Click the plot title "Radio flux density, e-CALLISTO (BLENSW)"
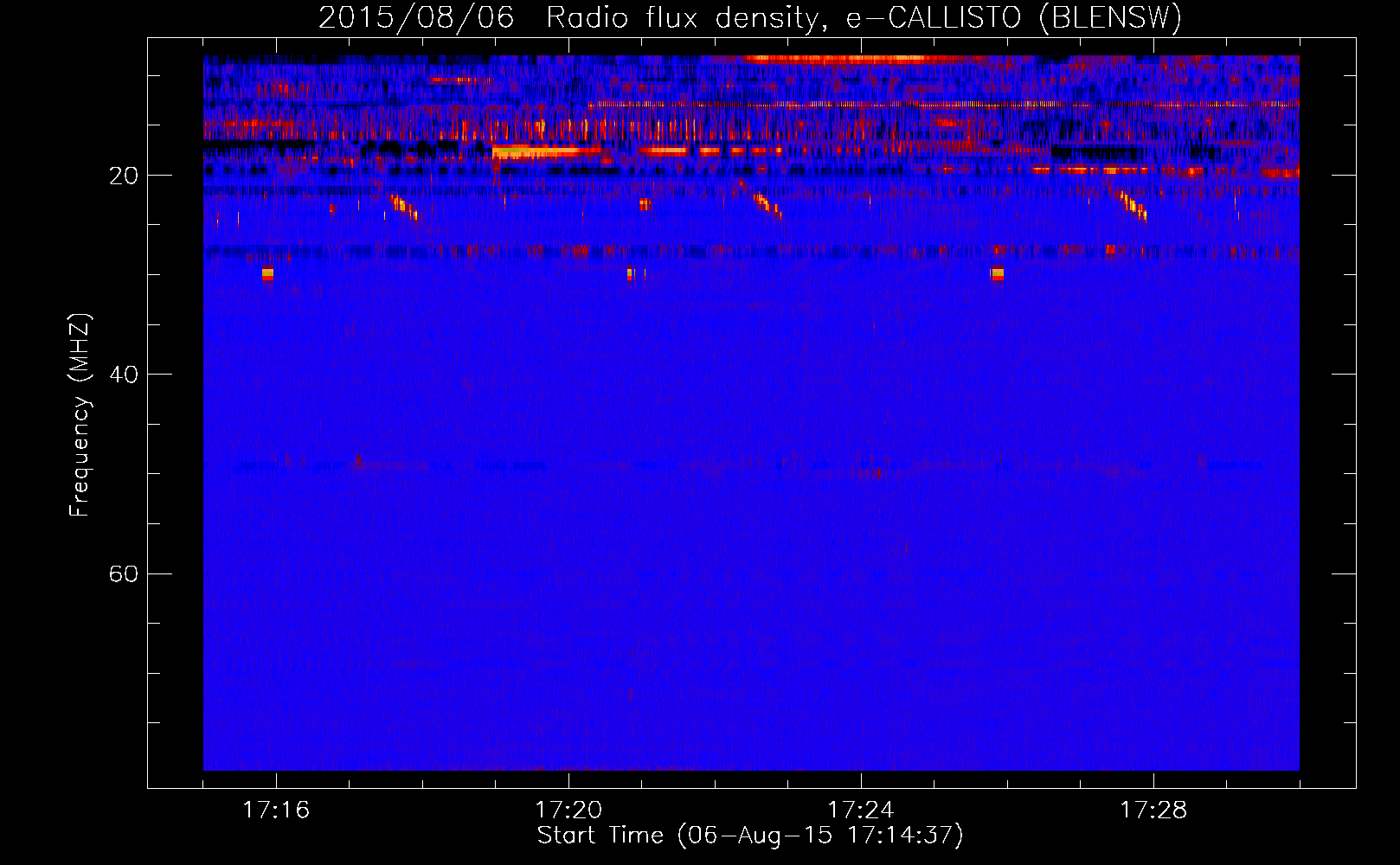Viewport: 1400px width, 865px height. tap(864, 18)
